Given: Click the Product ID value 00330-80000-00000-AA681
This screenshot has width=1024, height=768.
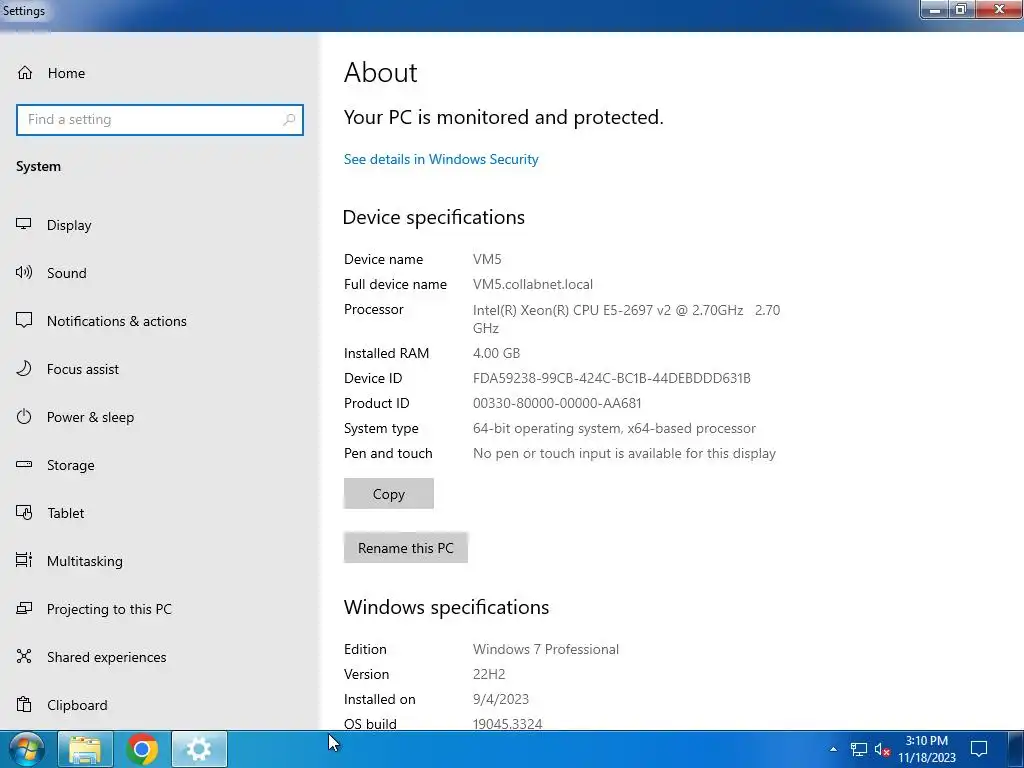Looking at the screenshot, I should click(557, 404).
